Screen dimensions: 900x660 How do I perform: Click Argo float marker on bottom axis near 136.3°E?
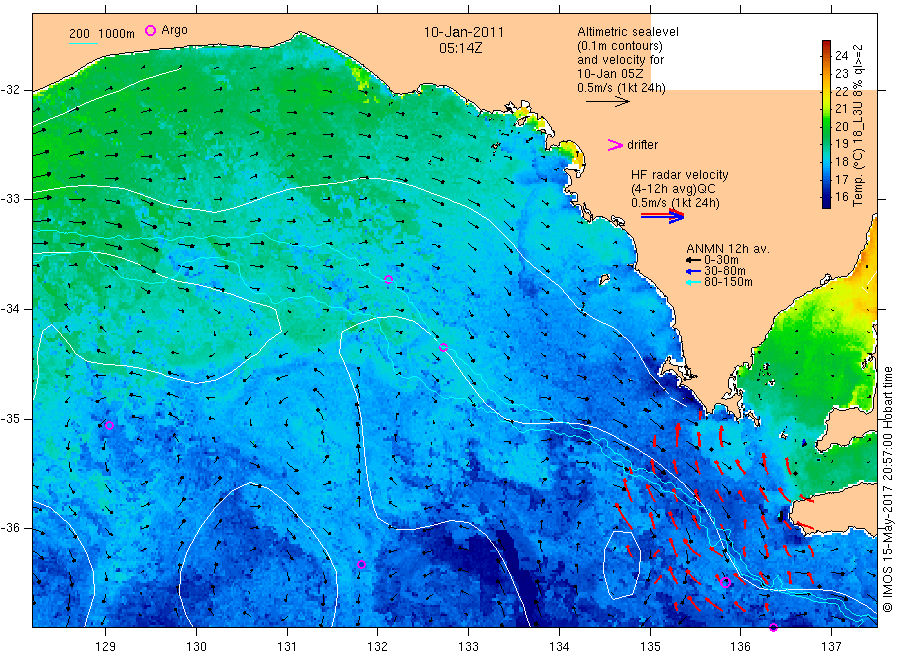773,627
